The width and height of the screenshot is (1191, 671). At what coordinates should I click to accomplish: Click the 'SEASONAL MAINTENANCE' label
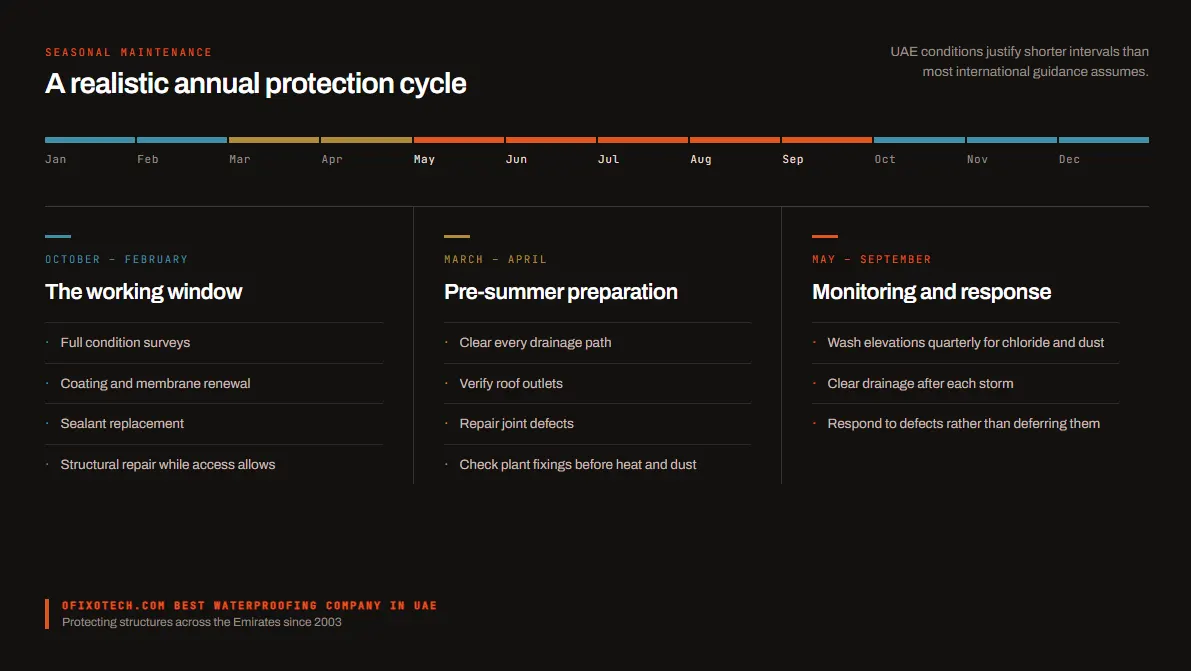[x=128, y=52]
